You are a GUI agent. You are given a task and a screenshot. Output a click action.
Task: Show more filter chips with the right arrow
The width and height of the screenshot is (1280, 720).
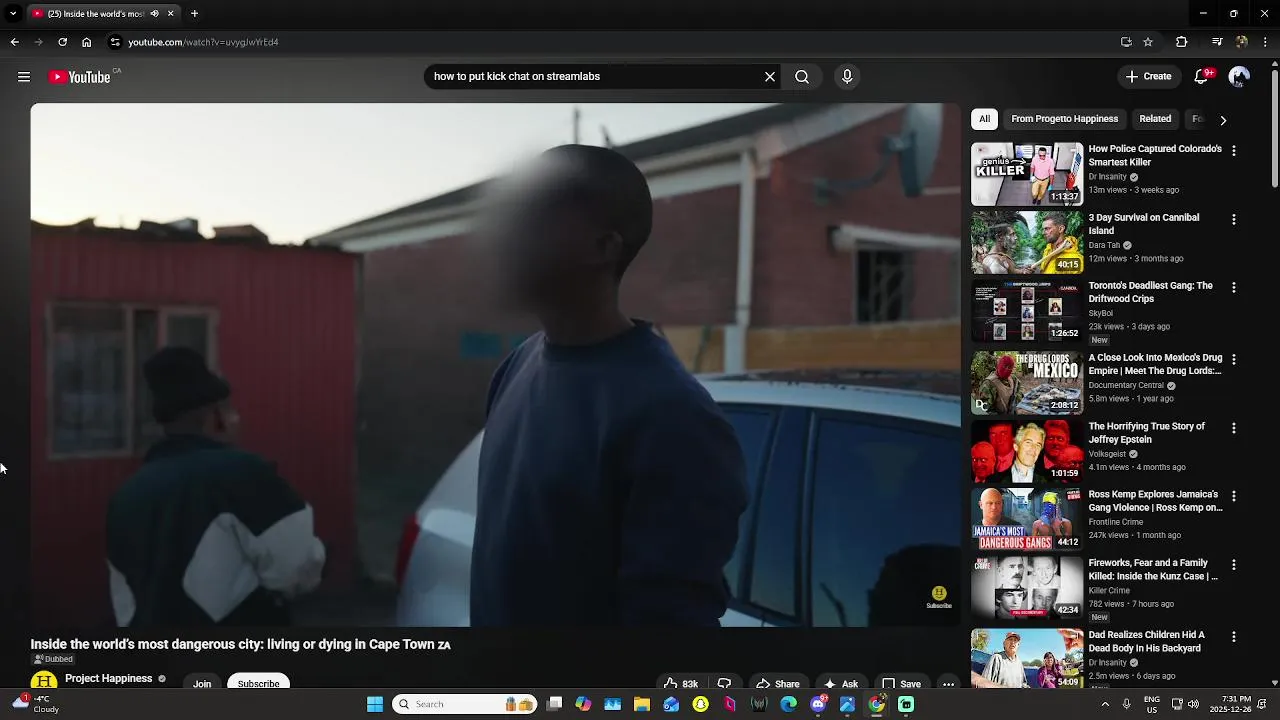click(x=1222, y=120)
